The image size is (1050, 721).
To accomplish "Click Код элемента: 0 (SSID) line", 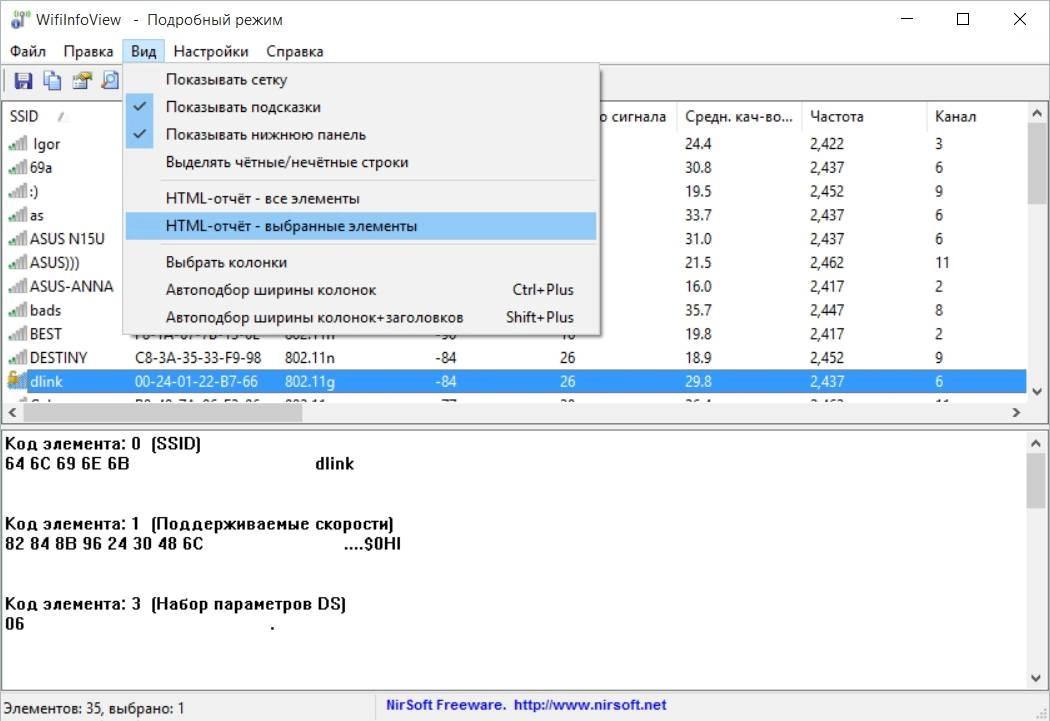I will [x=103, y=444].
